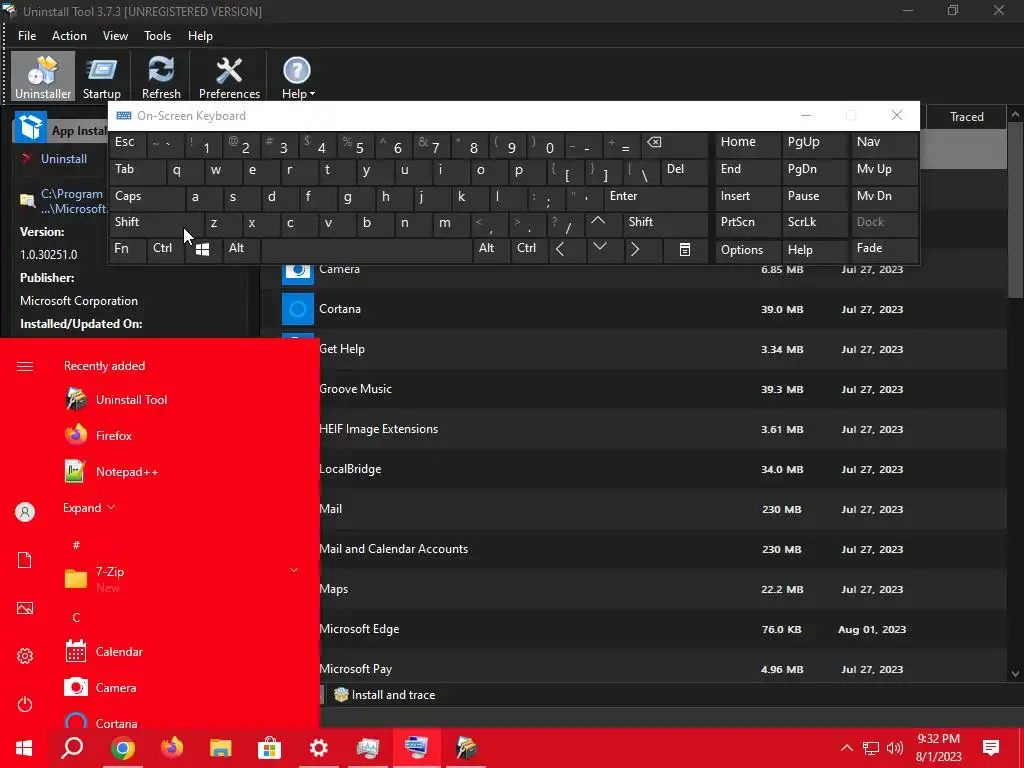Click the spacebar on On-Screen Keyboard

[x=366, y=249]
